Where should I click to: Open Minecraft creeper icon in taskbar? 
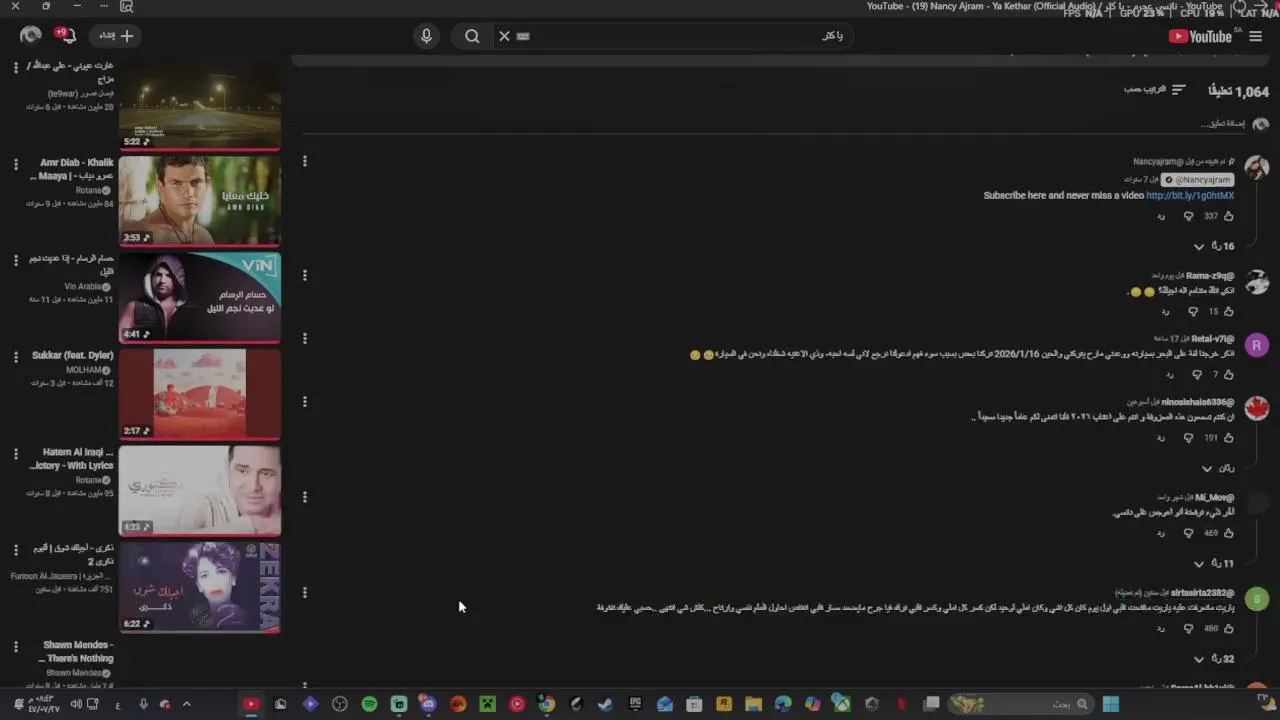coord(487,704)
